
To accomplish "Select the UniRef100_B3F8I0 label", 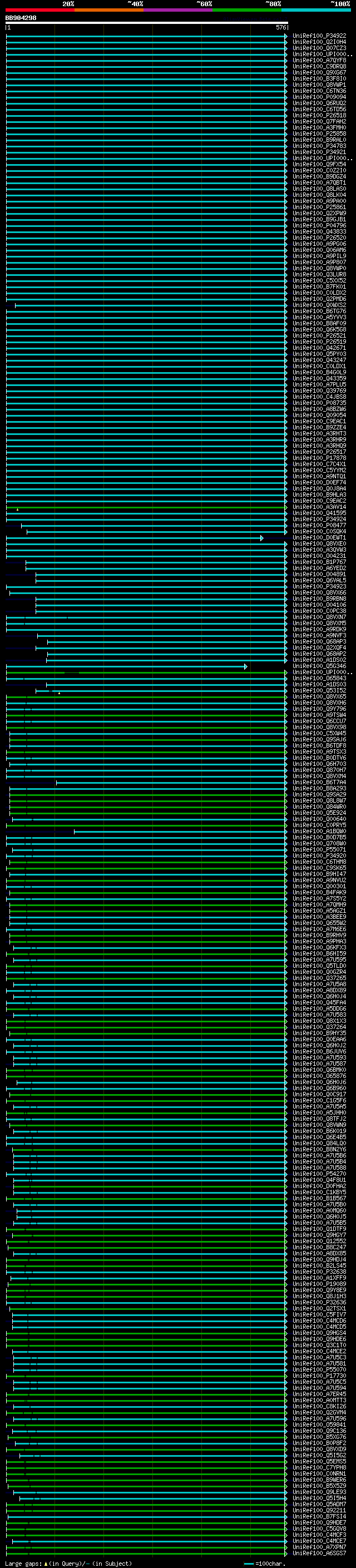I will (x=319, y=78).
